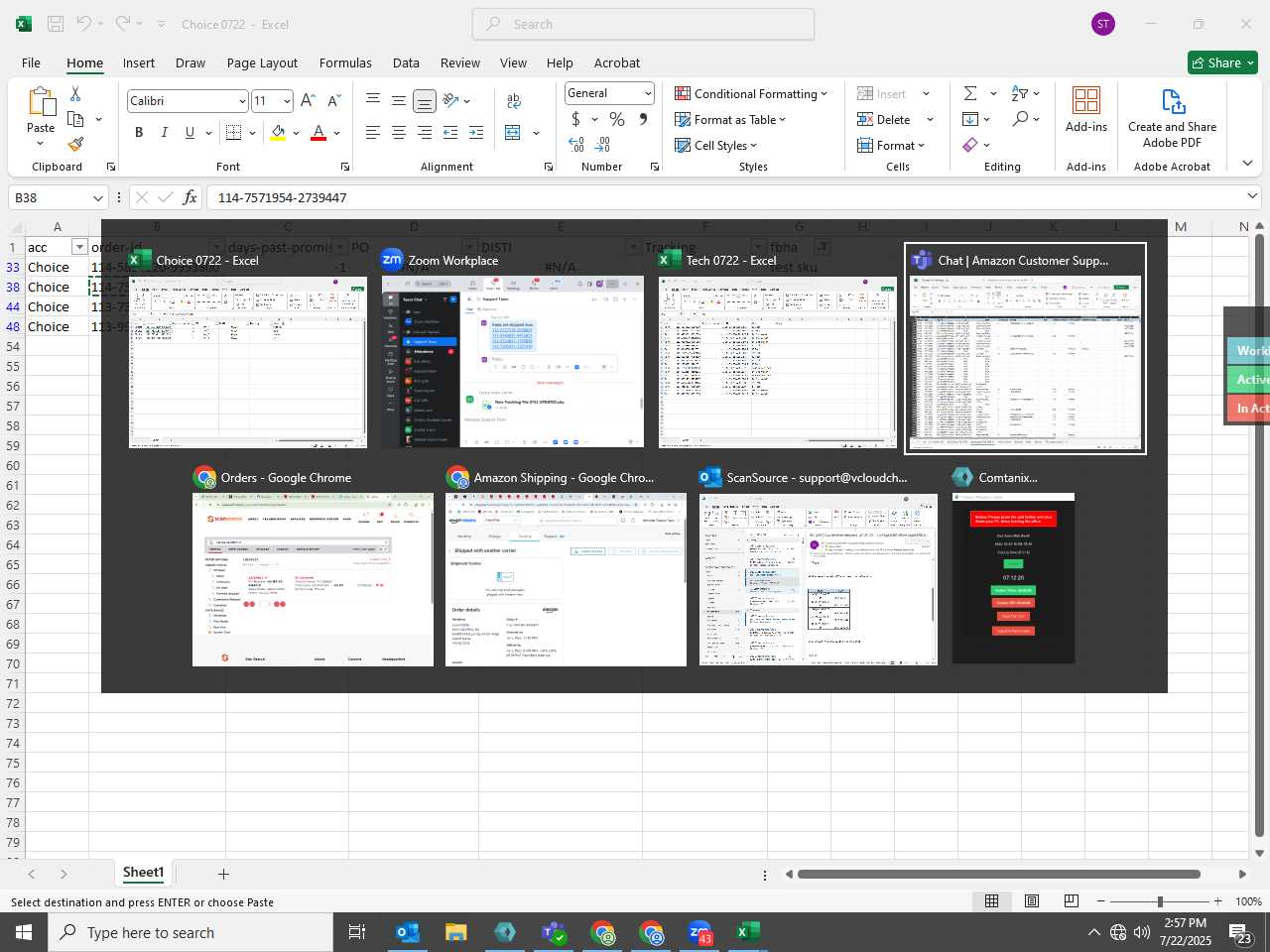Image resolution: width=1270 pixels, height=952 pixels.
Task: Click in the title bar Search box
Action: coord(643,24)
